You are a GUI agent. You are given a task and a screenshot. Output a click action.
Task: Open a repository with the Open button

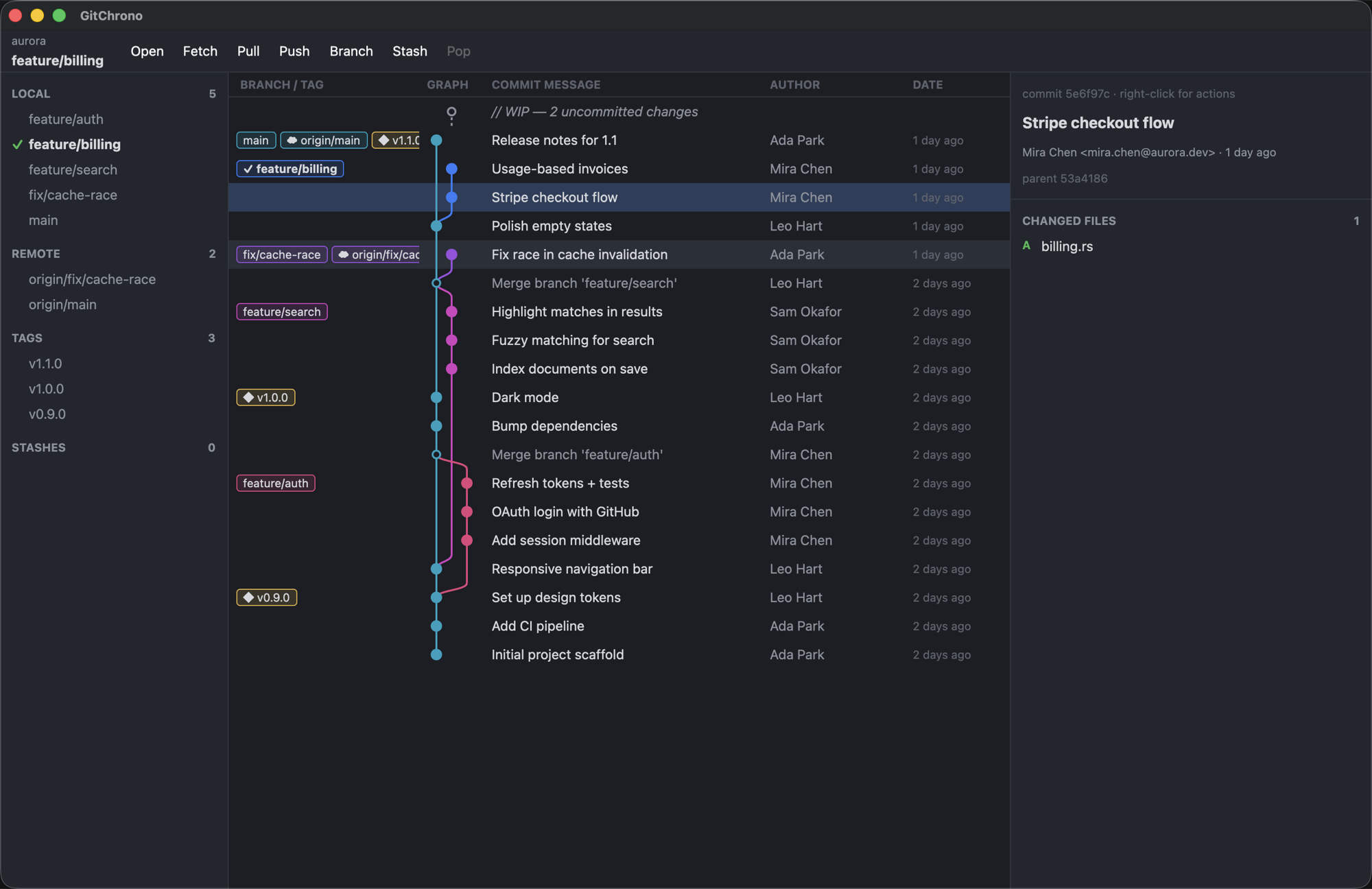(x=147, y=51)
